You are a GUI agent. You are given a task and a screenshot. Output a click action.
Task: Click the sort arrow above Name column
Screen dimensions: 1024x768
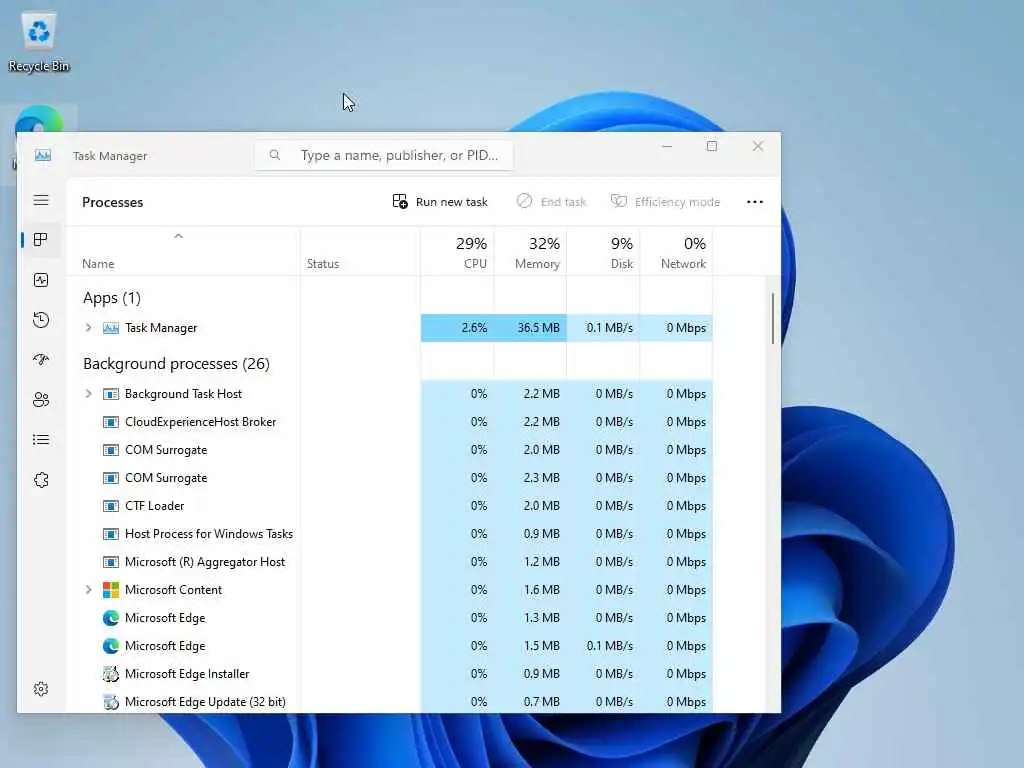[178, 236]
